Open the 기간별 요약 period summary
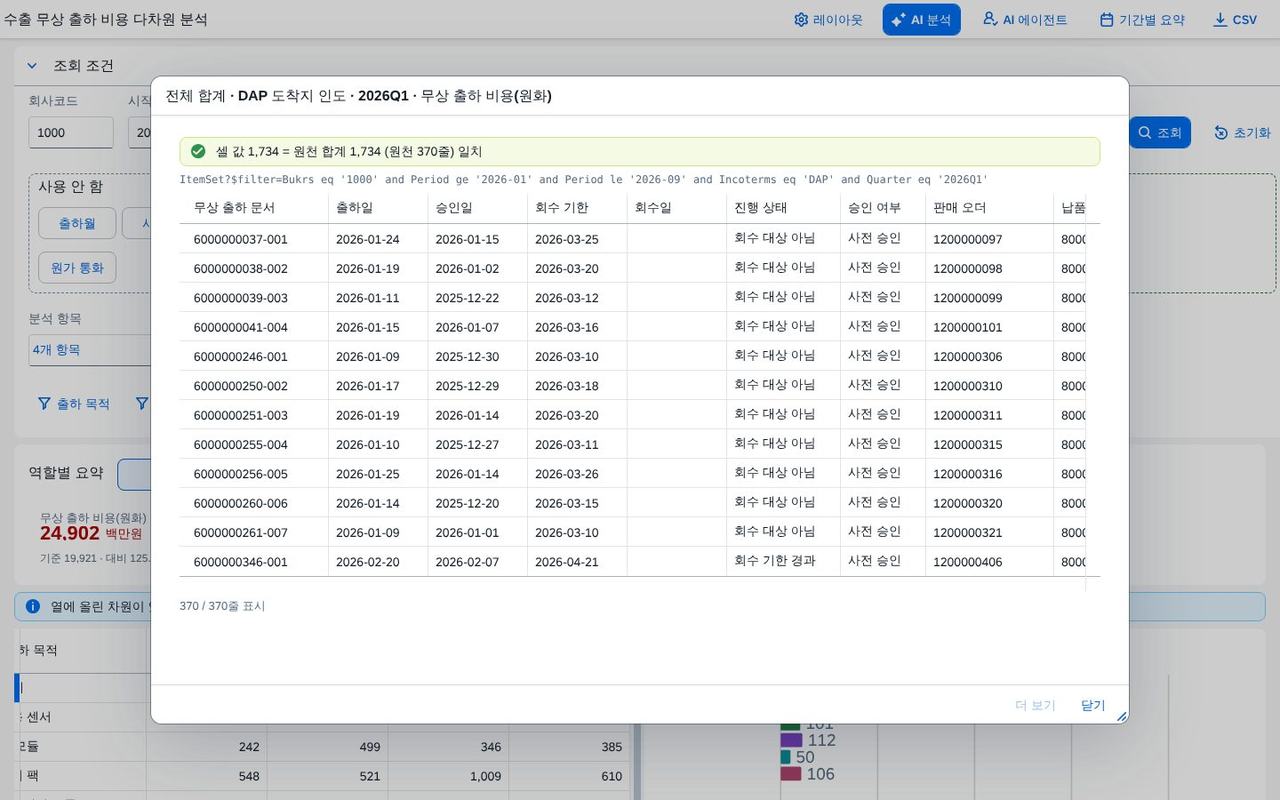The image size is (1280, 800). point(1142,20)
